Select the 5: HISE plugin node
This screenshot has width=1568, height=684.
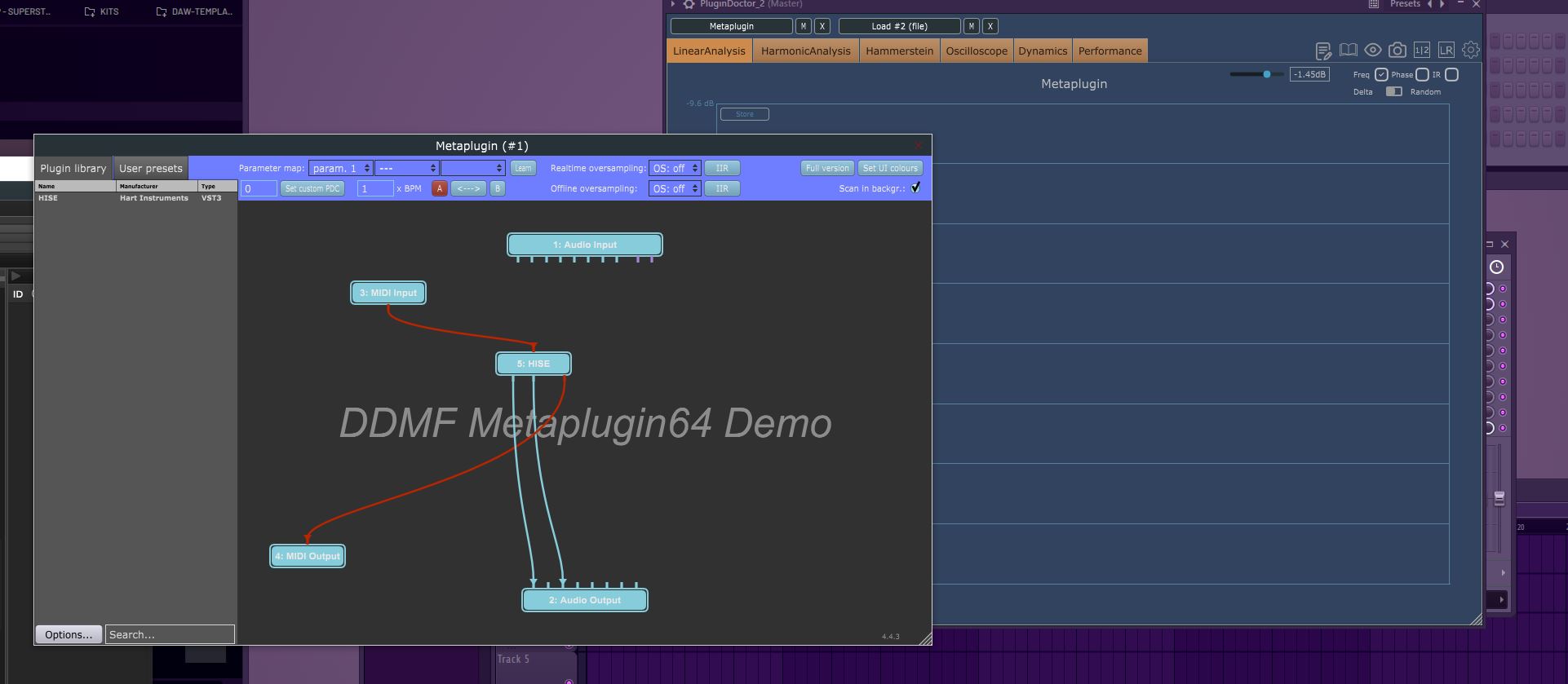pyautogui.click(x=533, y=364)
